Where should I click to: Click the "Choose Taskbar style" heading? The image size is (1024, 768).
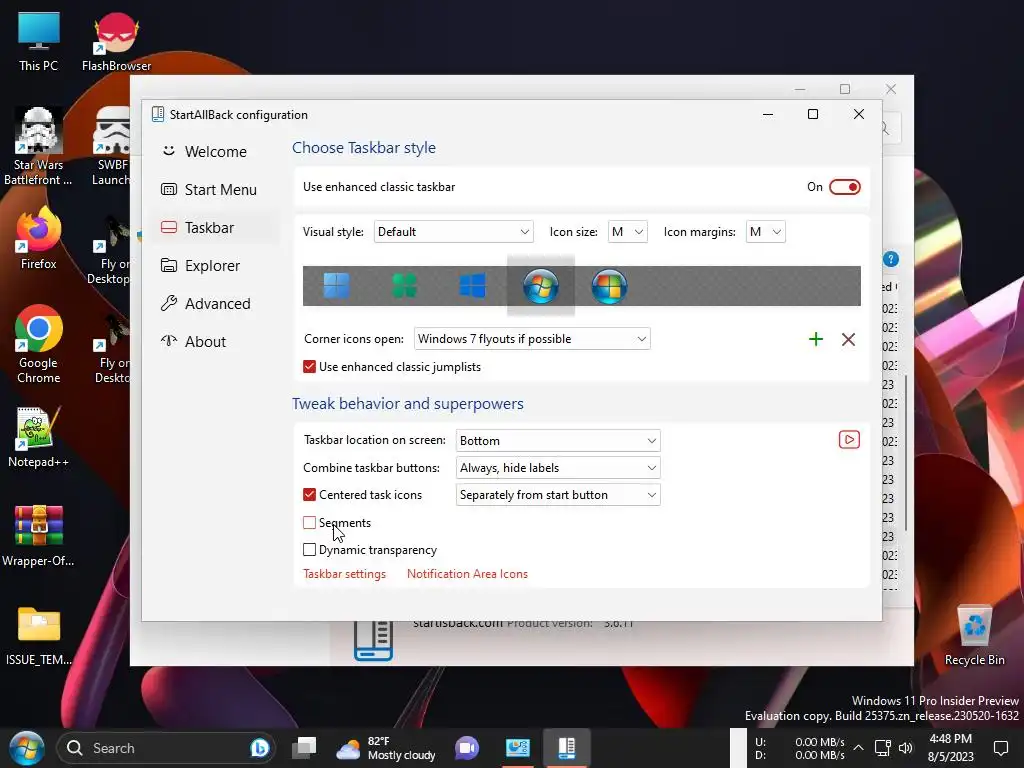pos(364,148)
